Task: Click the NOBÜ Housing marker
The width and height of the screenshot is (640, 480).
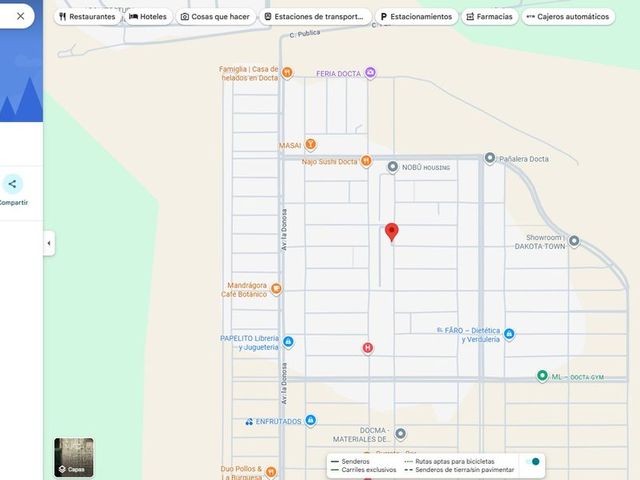Action: [x=393, y=167]
